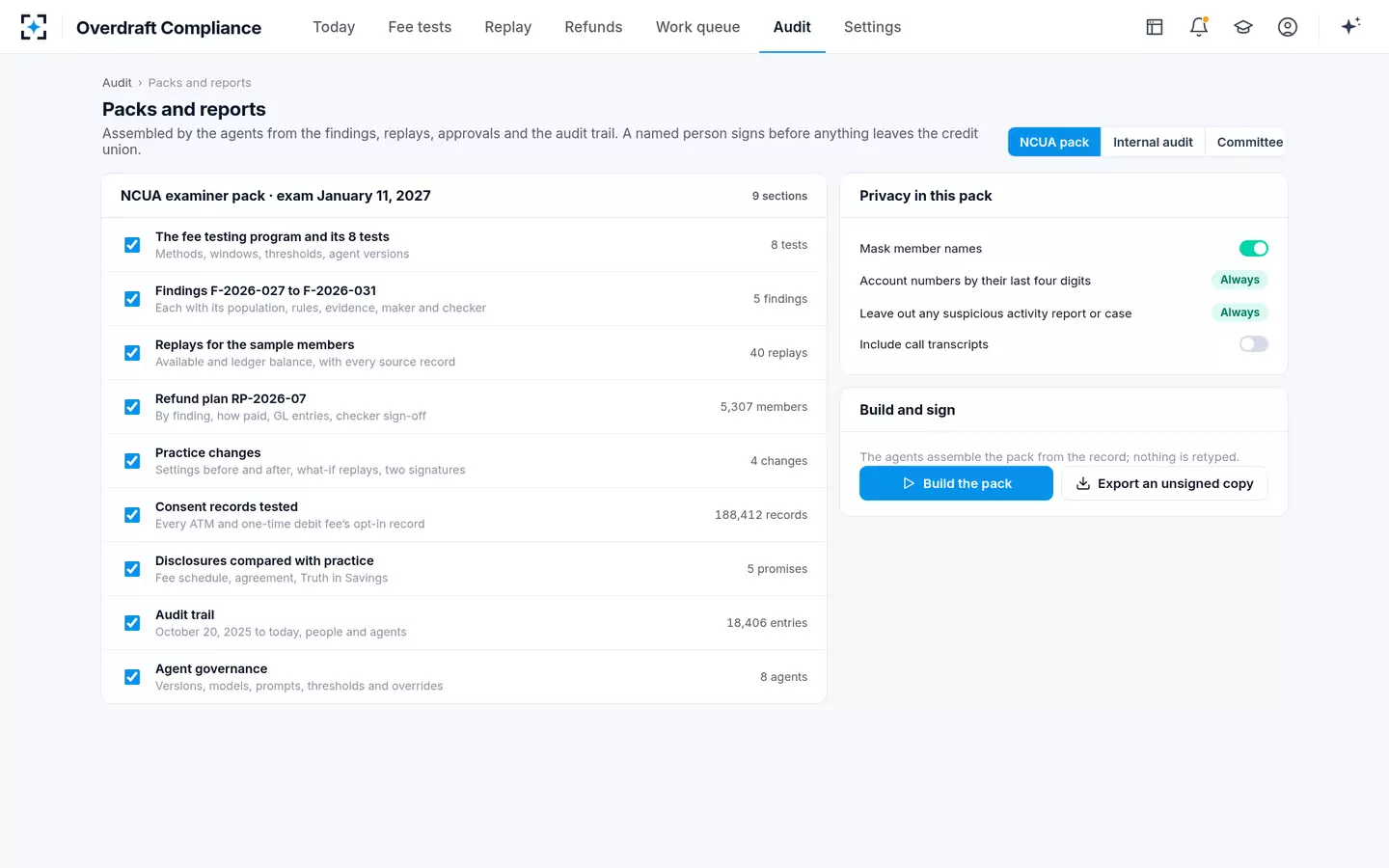Switch to the Replay tab
The width and height of the screenshot is (1389, 868).
pyautogui.click(x=508, y=27)
